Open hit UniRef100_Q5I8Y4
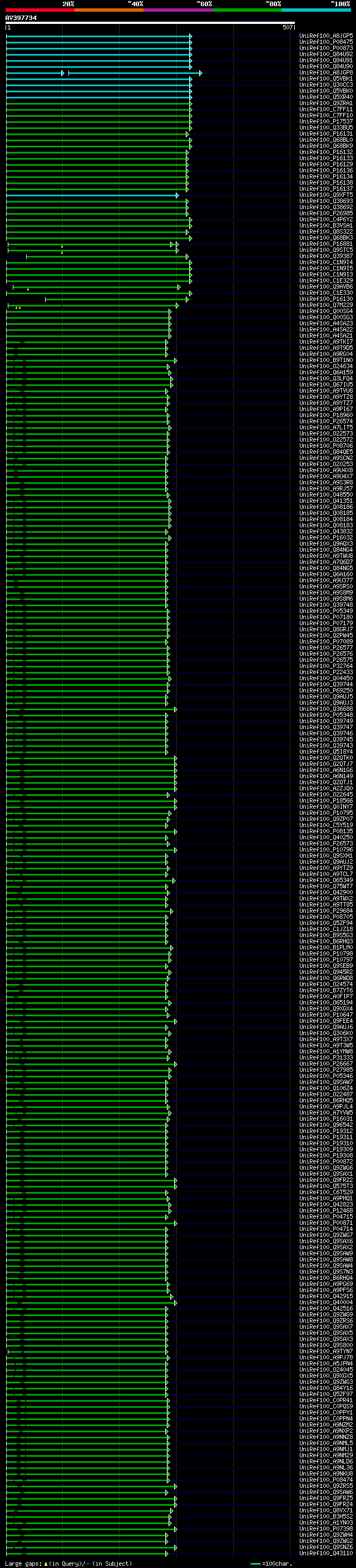Screen dimensions: 356x1568 (x=325, y=752)
